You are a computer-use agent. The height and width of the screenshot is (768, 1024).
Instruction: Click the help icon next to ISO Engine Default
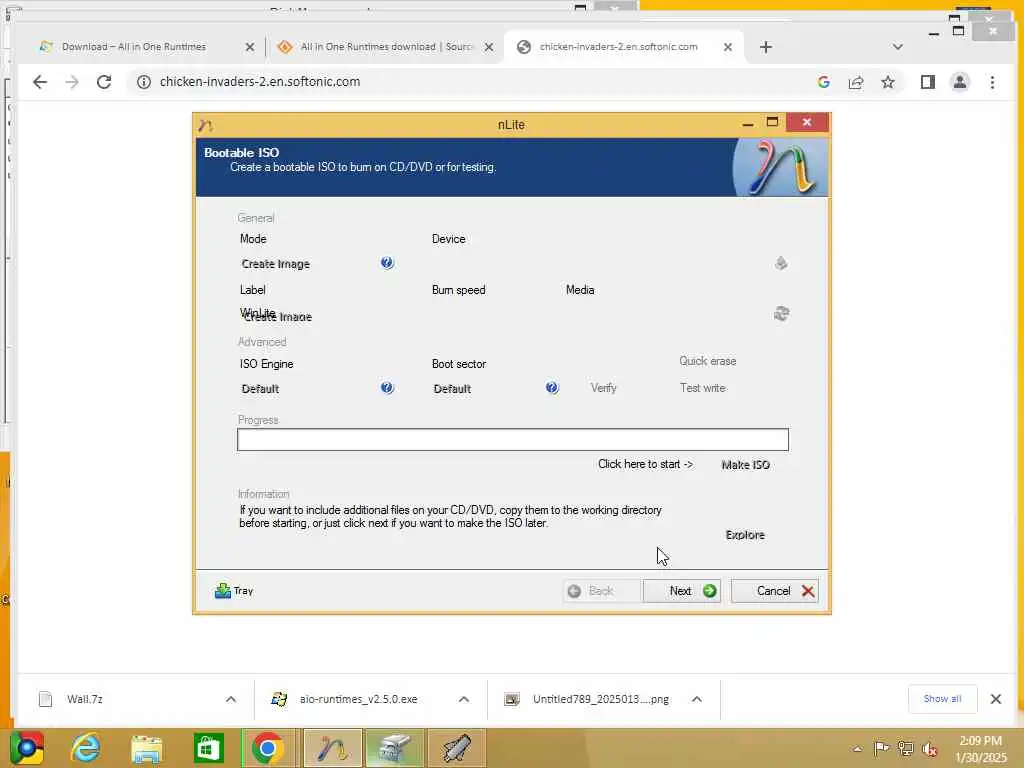387,388
